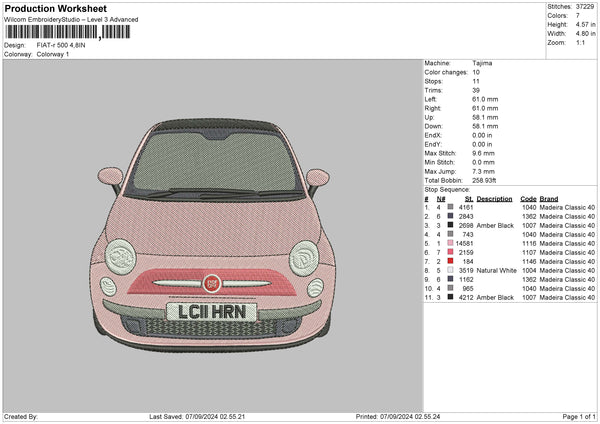Select the Amber Black swatch in stop 3

(451, 225)
